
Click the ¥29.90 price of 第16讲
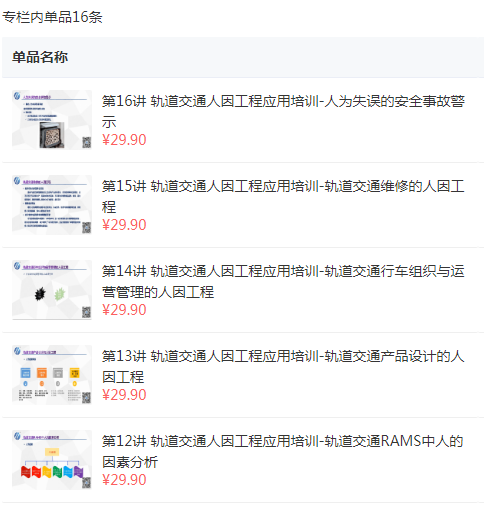tap(124, 140)
